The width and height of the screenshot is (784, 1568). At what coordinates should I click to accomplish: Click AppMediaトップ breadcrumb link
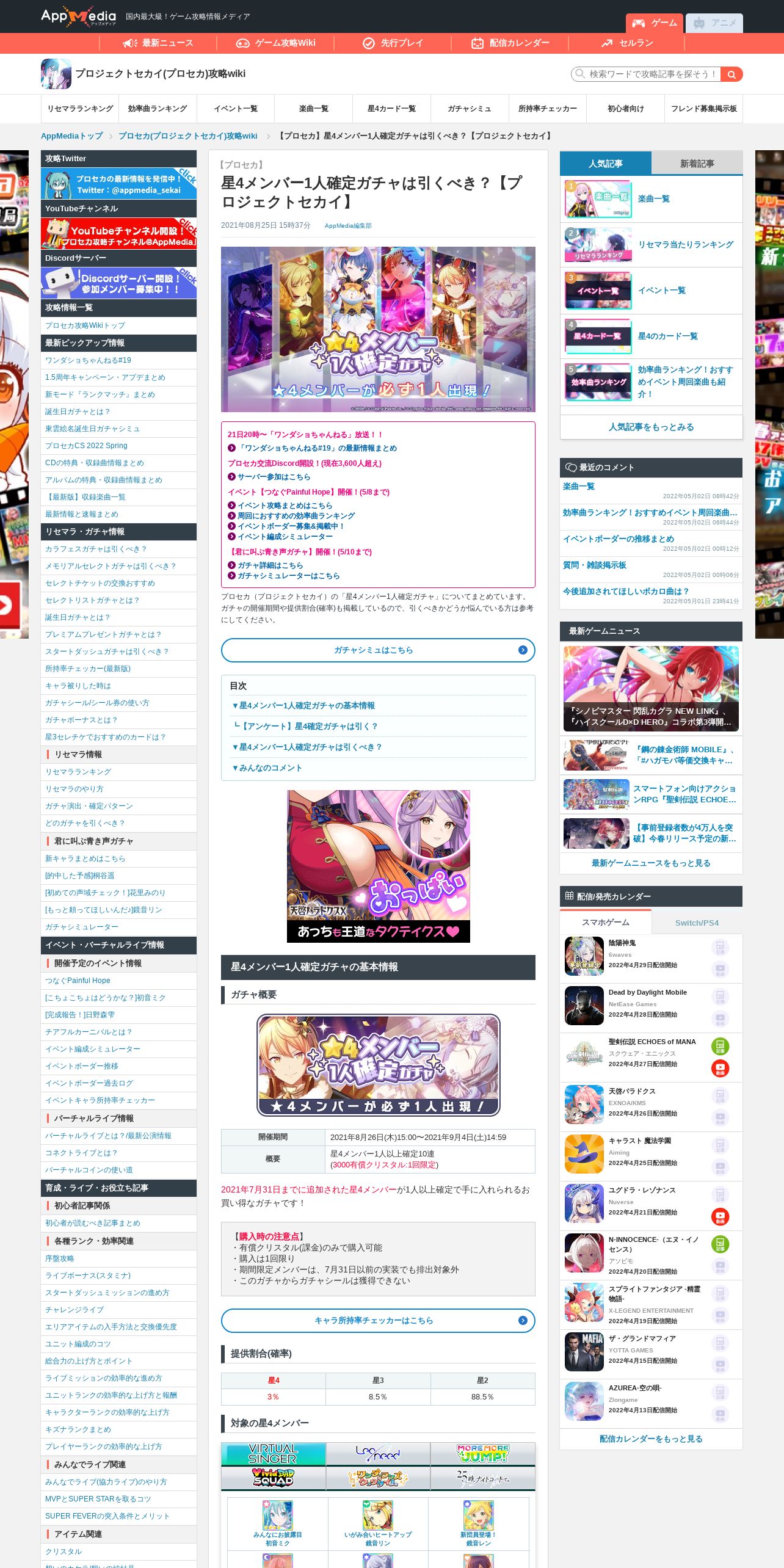[72, 136]
